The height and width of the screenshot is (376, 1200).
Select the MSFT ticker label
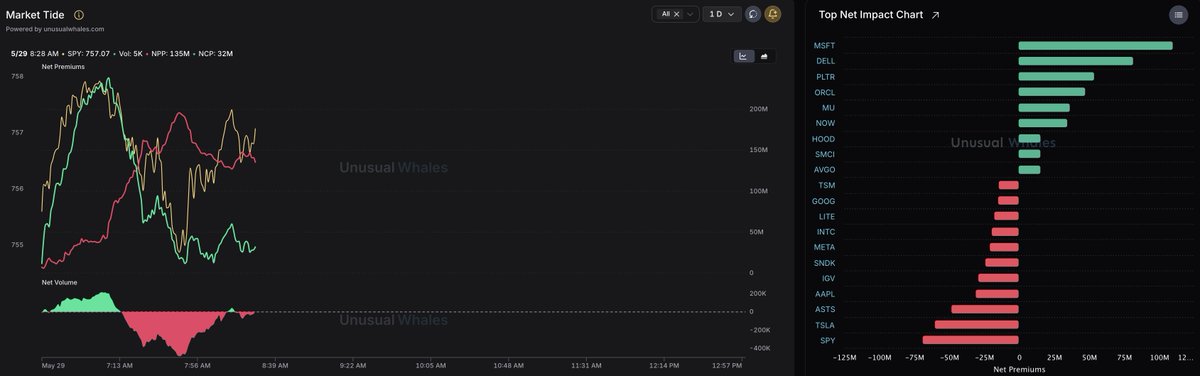pyautogui.click(x=824, y=46)
